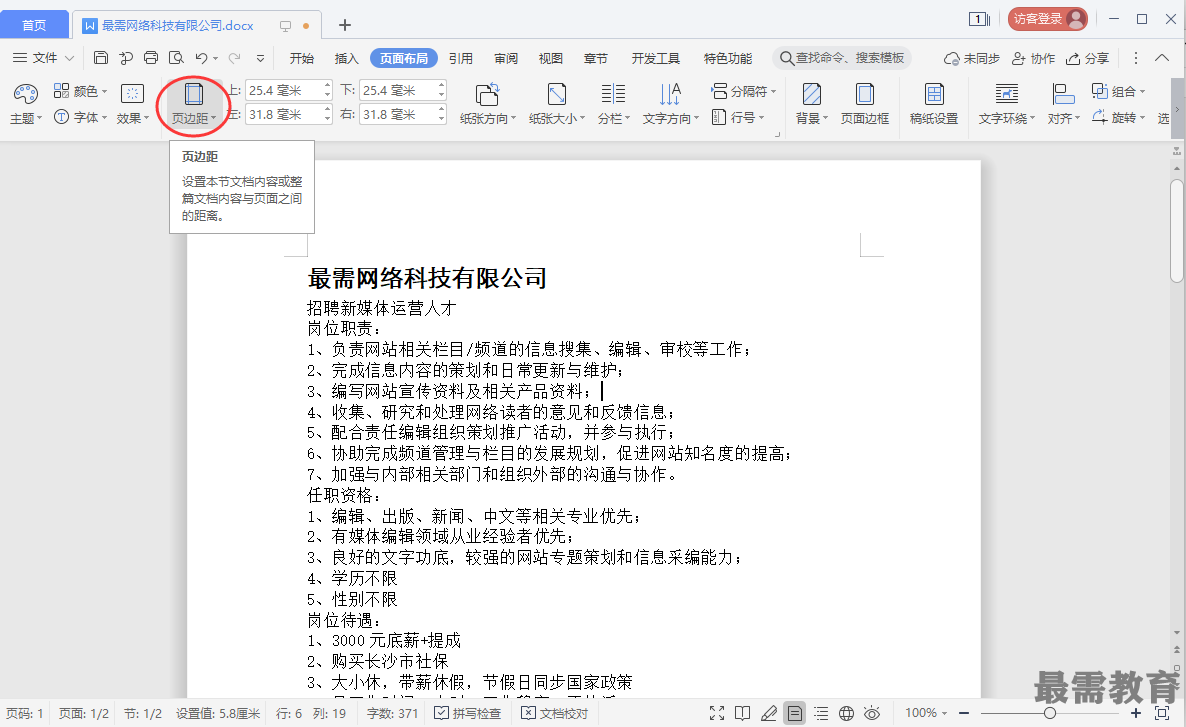Click the 文字方向 text direction icon
The width and height of the screenshot is (1186, 727).
(670, 95)
